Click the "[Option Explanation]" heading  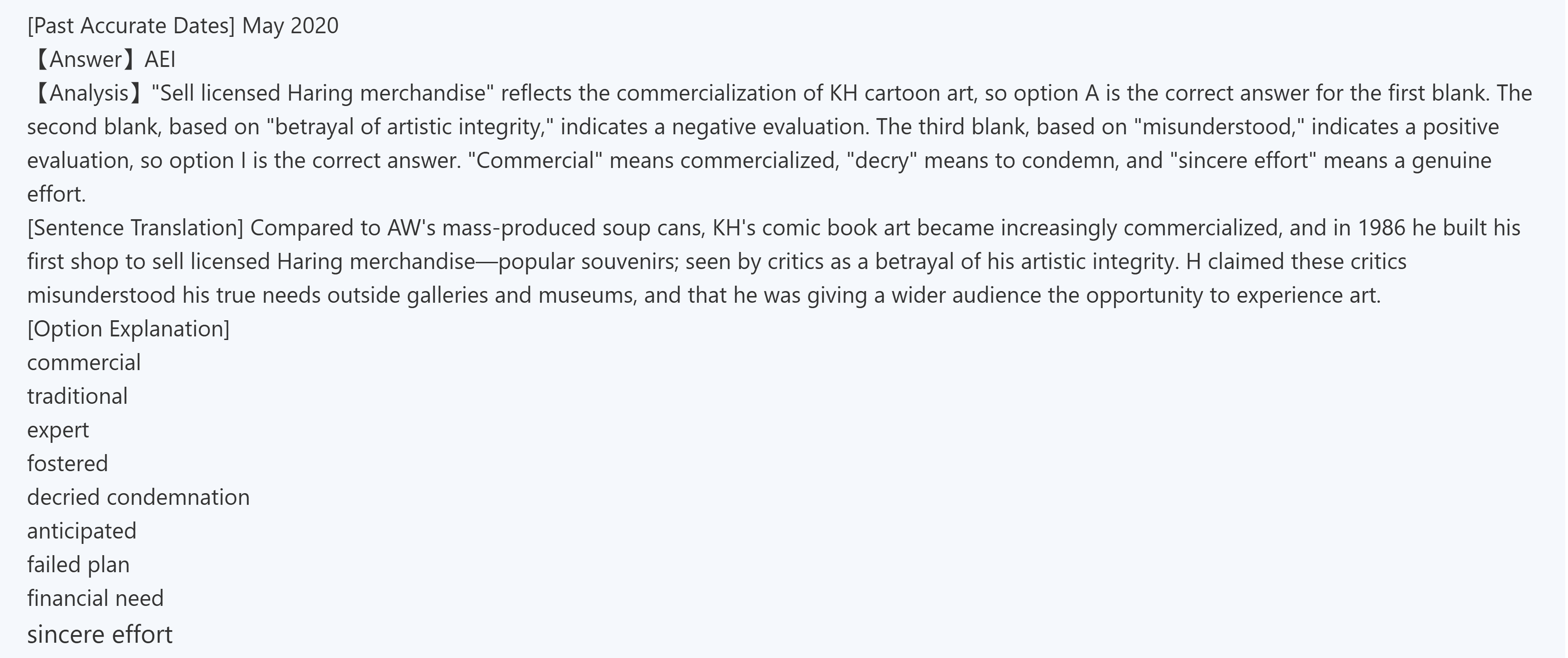tap(128, 329)
